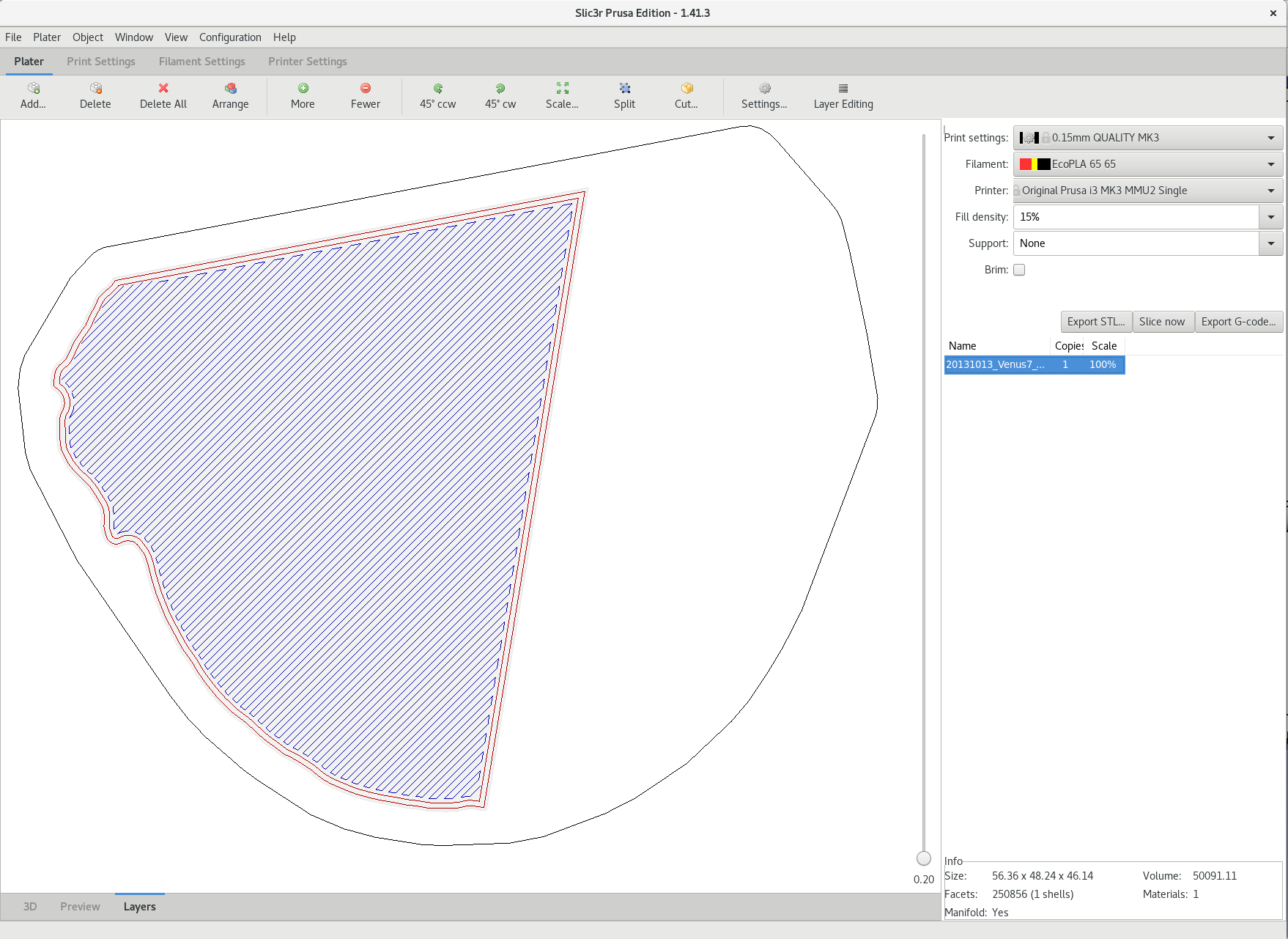This screenshot has width=1288, height=939.
Task: Click the layer height slider handle
Action: 924,858
